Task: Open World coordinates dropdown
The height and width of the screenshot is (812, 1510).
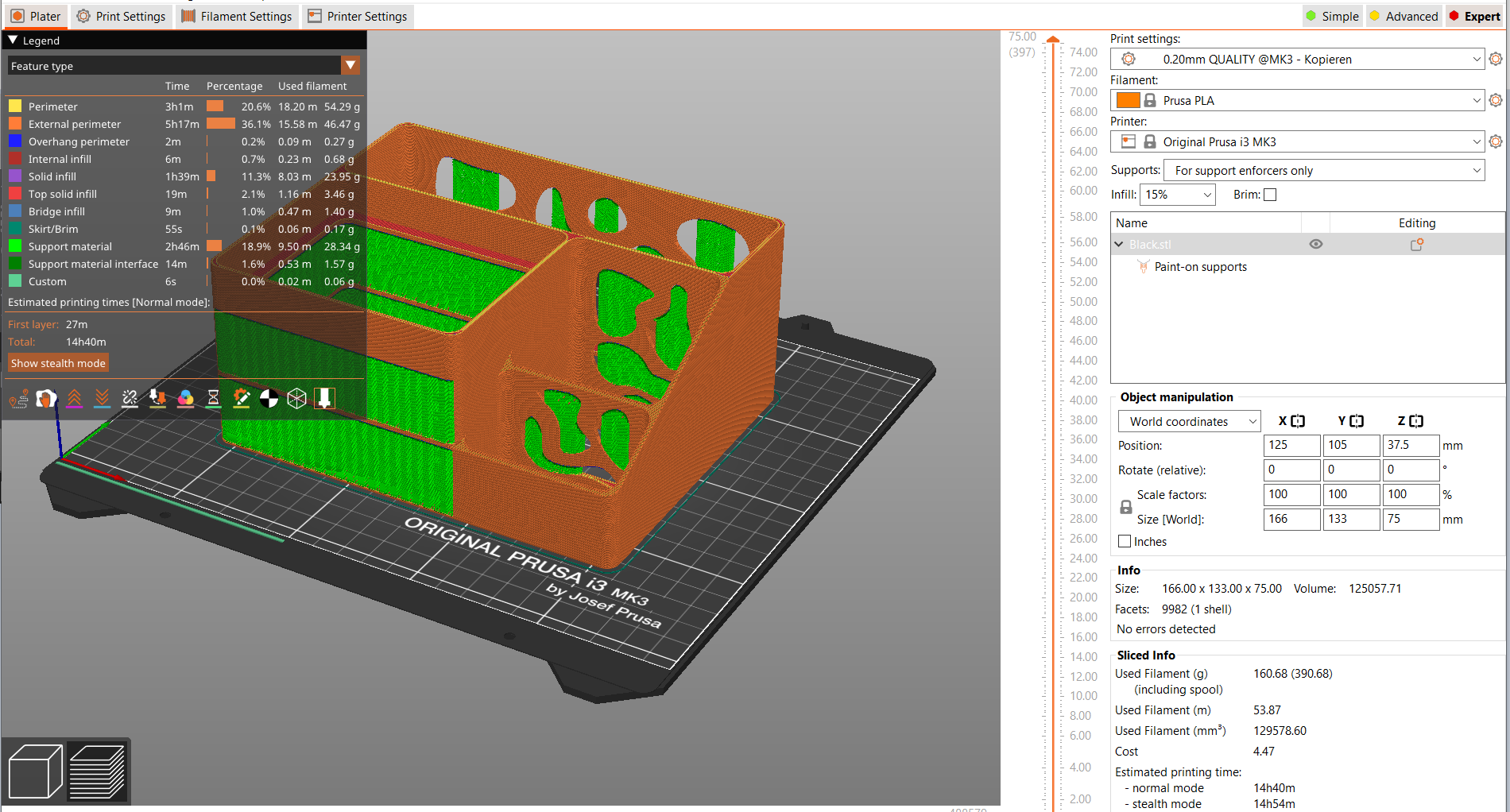Action: click(1190, 421)
